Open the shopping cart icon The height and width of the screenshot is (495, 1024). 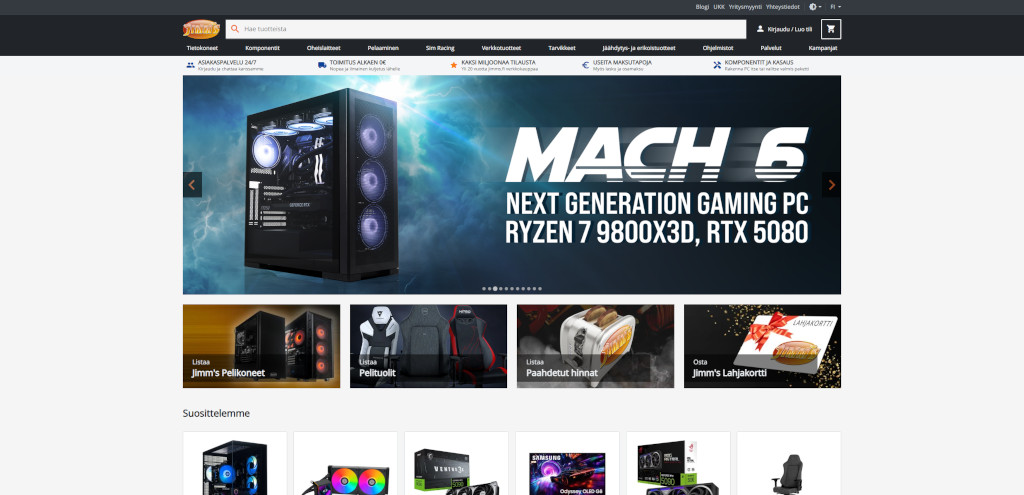[x=830, y=29]
